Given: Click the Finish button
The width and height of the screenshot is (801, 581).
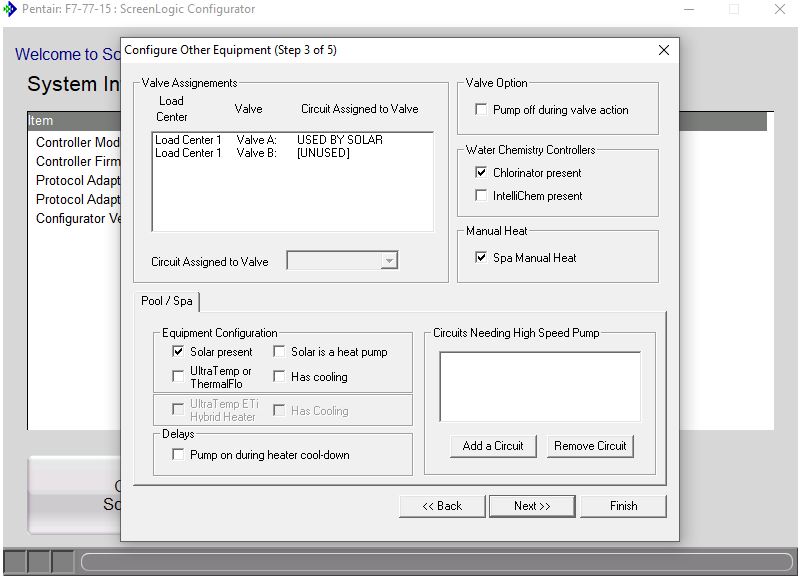Looking at the screenshot, I should click(x=623, y=506).
